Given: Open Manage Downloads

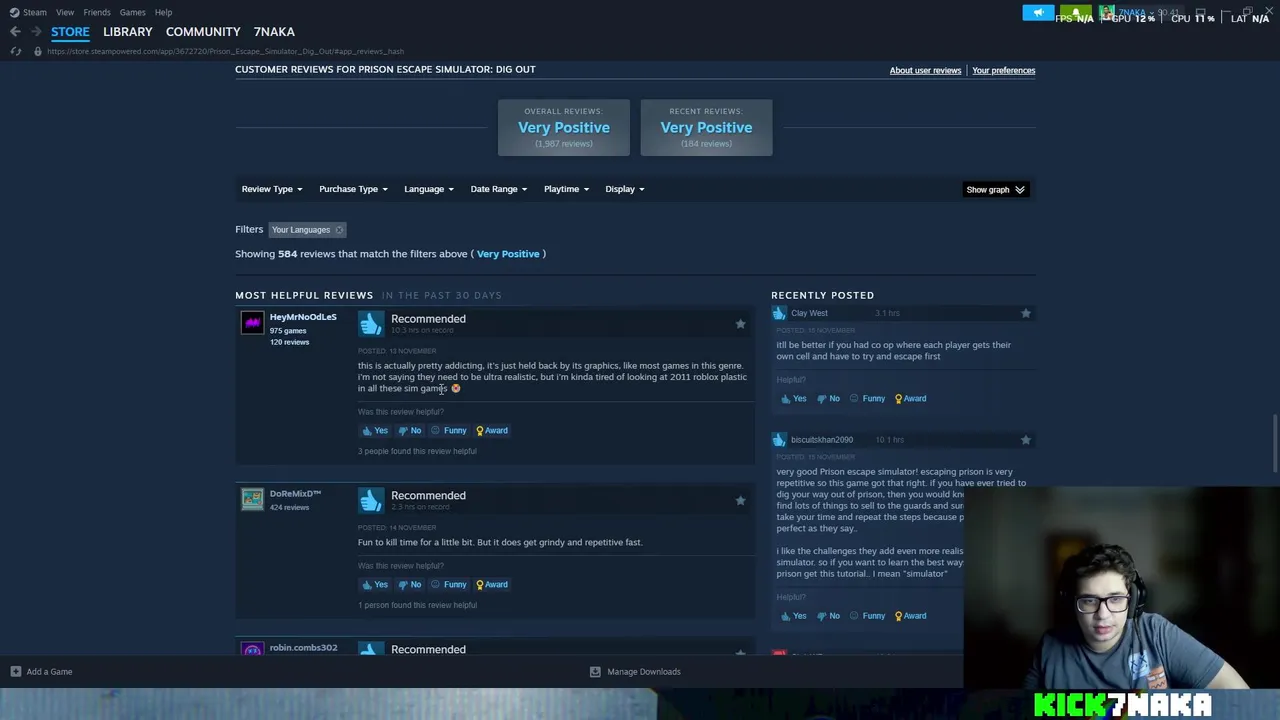Looking at the screenshot, I should [635, 672].
